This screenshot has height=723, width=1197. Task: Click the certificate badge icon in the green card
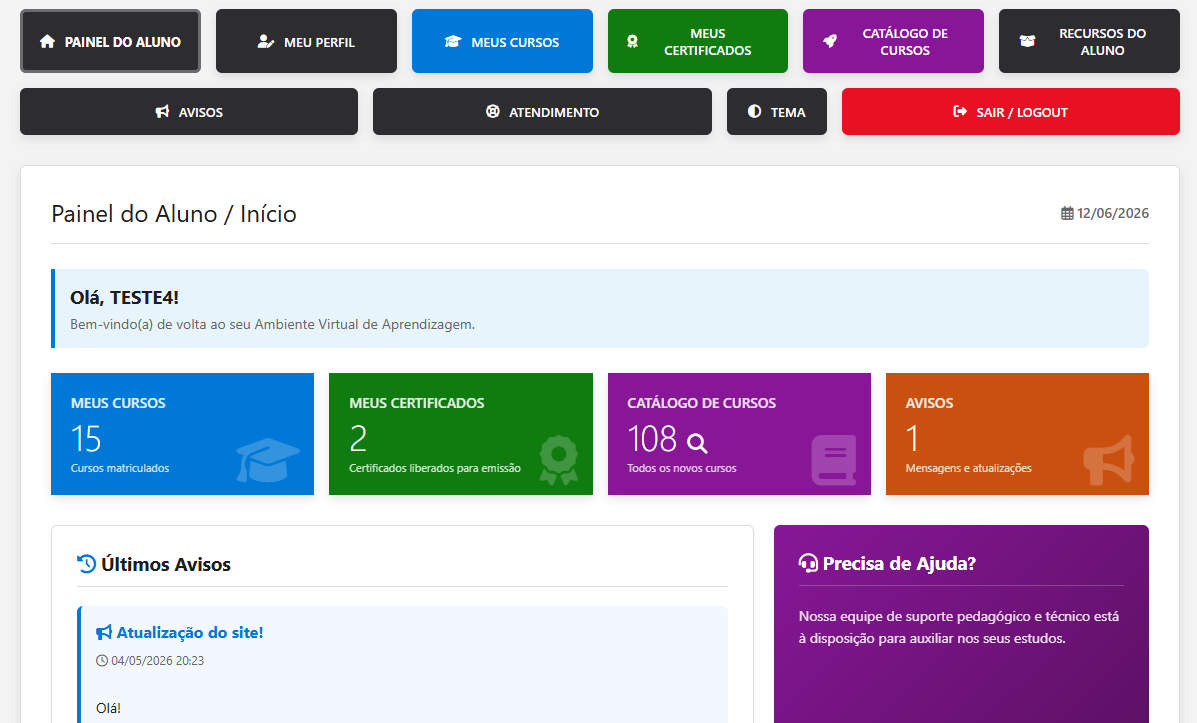559,460
